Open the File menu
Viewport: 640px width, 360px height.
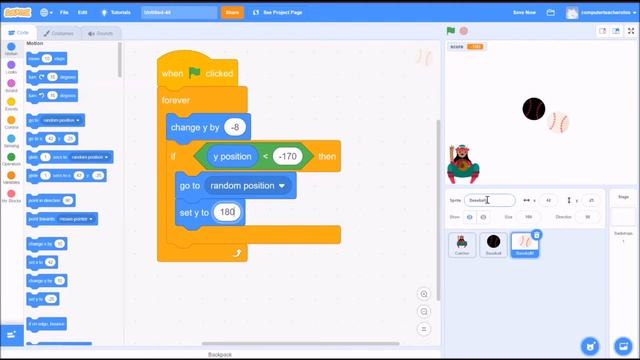(64, 12)
